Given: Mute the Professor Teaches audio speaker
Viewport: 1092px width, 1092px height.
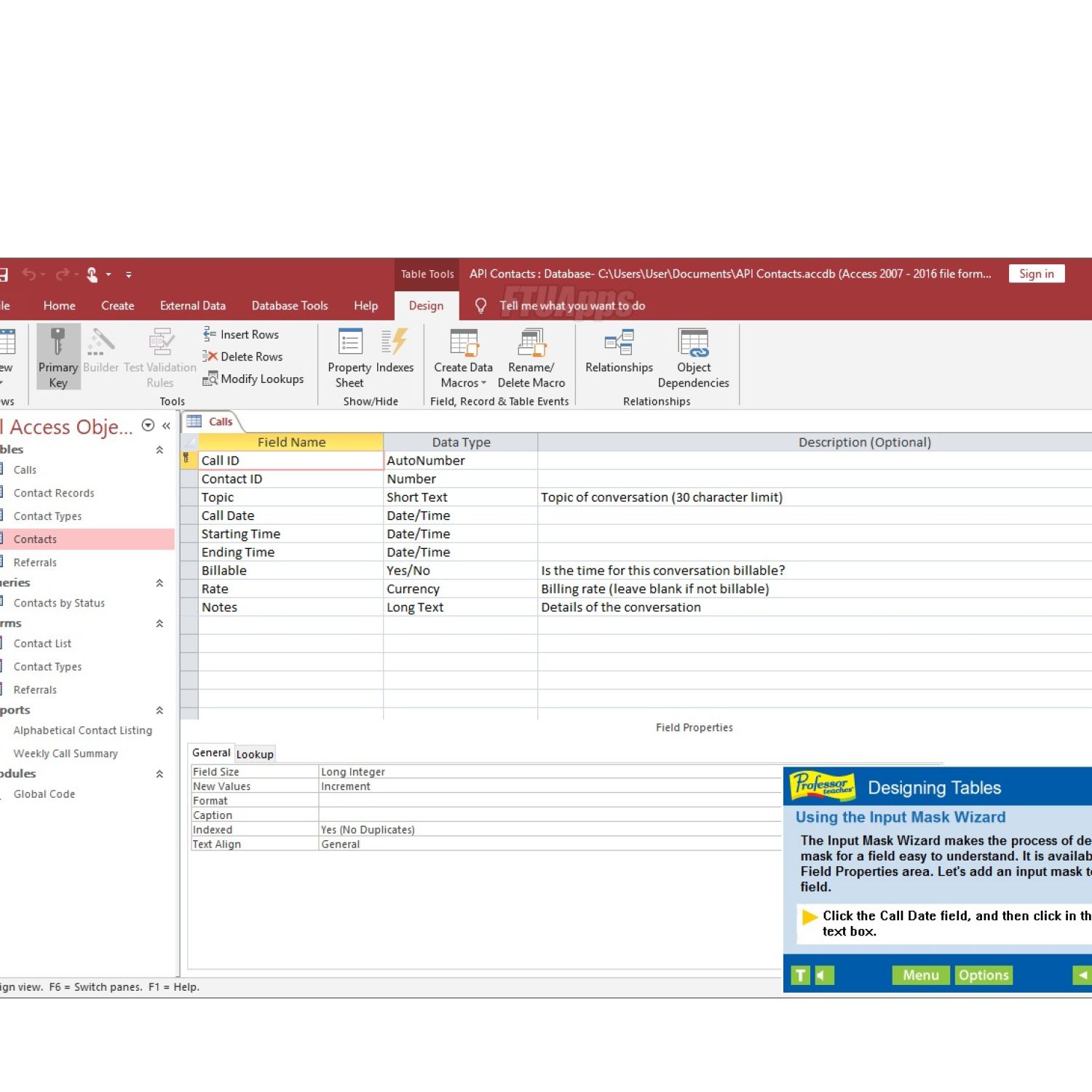Looking at the screenshot, I should coord(823,976).
